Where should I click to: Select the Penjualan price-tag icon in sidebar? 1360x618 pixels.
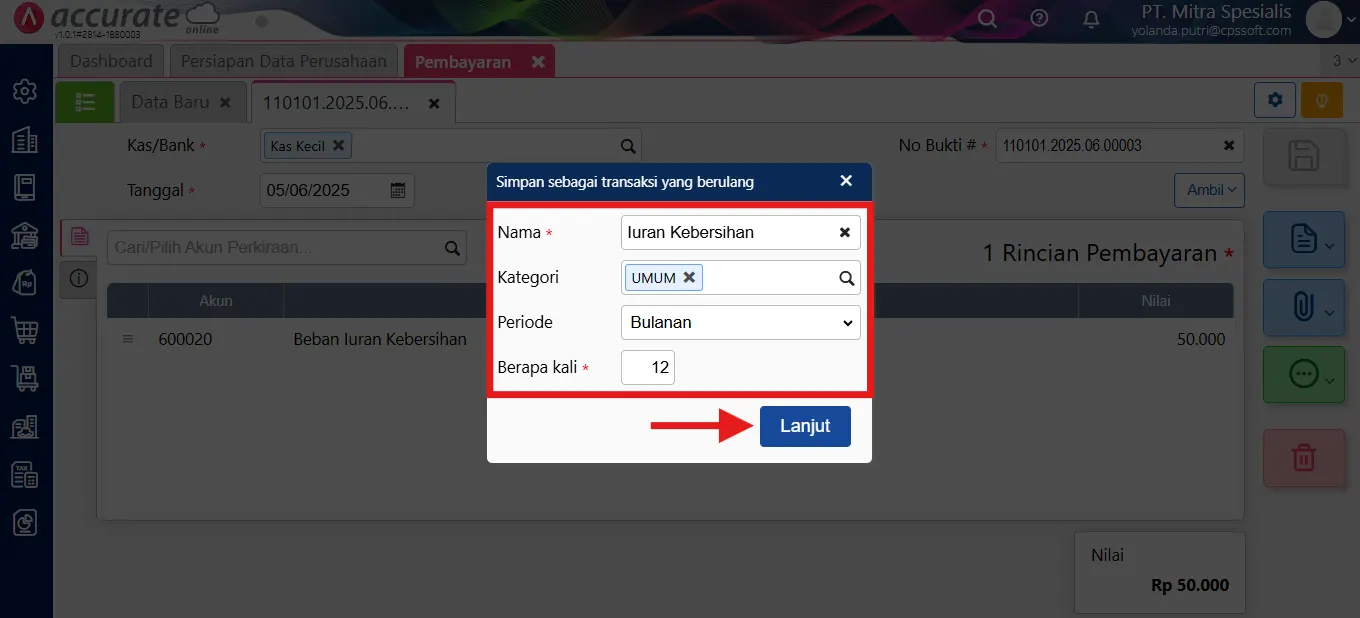[25, 283]
